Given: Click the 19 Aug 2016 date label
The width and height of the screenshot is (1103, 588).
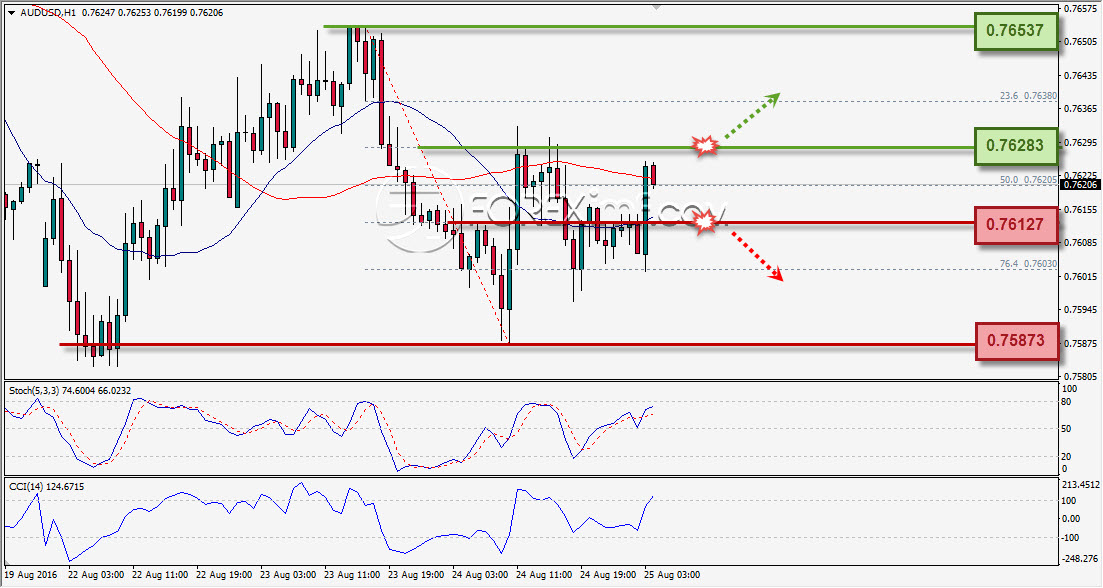Looking at the screenshot, I should point(31,575).
